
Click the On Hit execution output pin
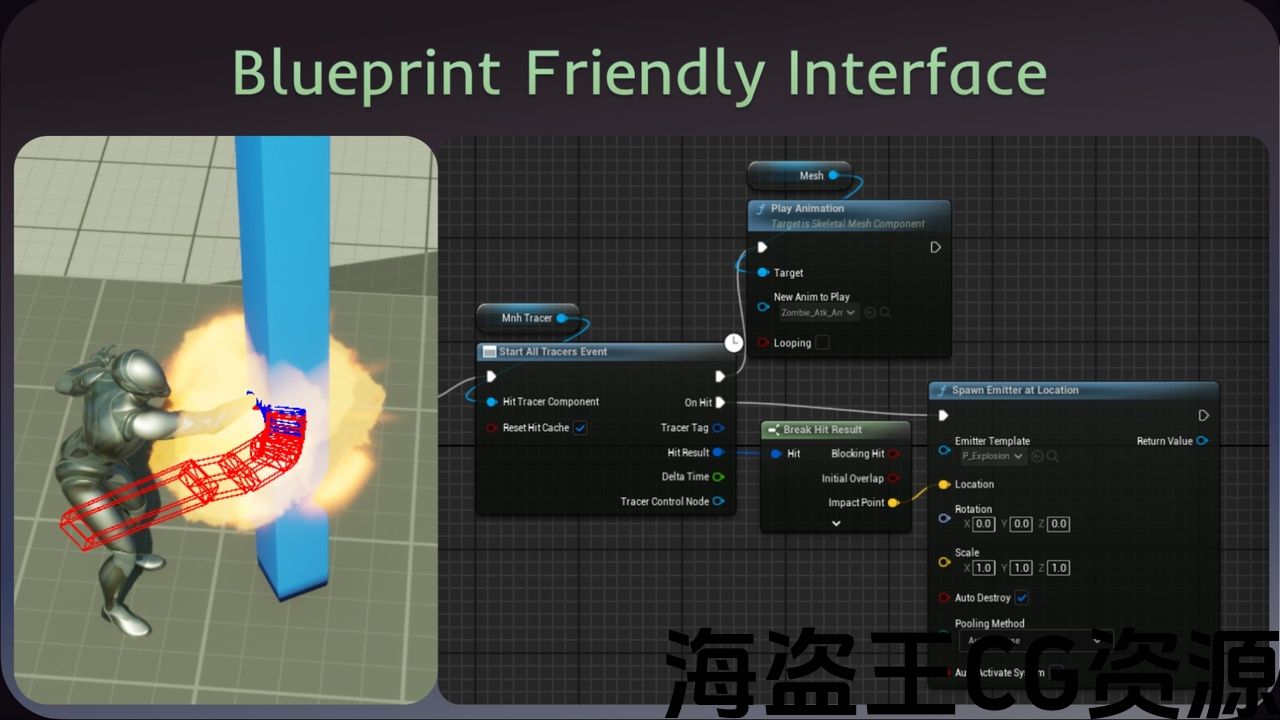(x=720, y=403)
